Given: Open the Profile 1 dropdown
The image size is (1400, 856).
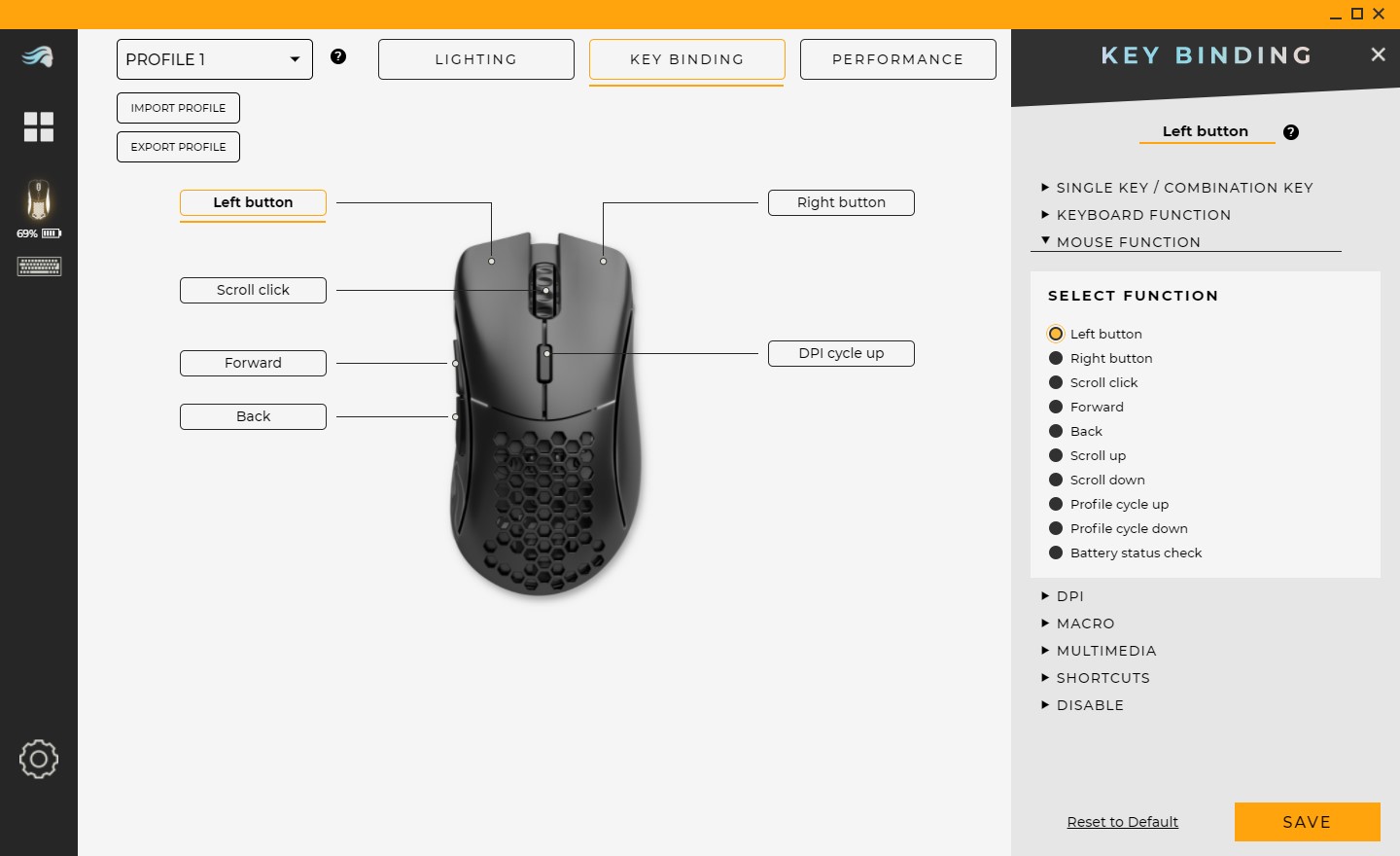Looking at the screenshot, I should pos(214,59).
